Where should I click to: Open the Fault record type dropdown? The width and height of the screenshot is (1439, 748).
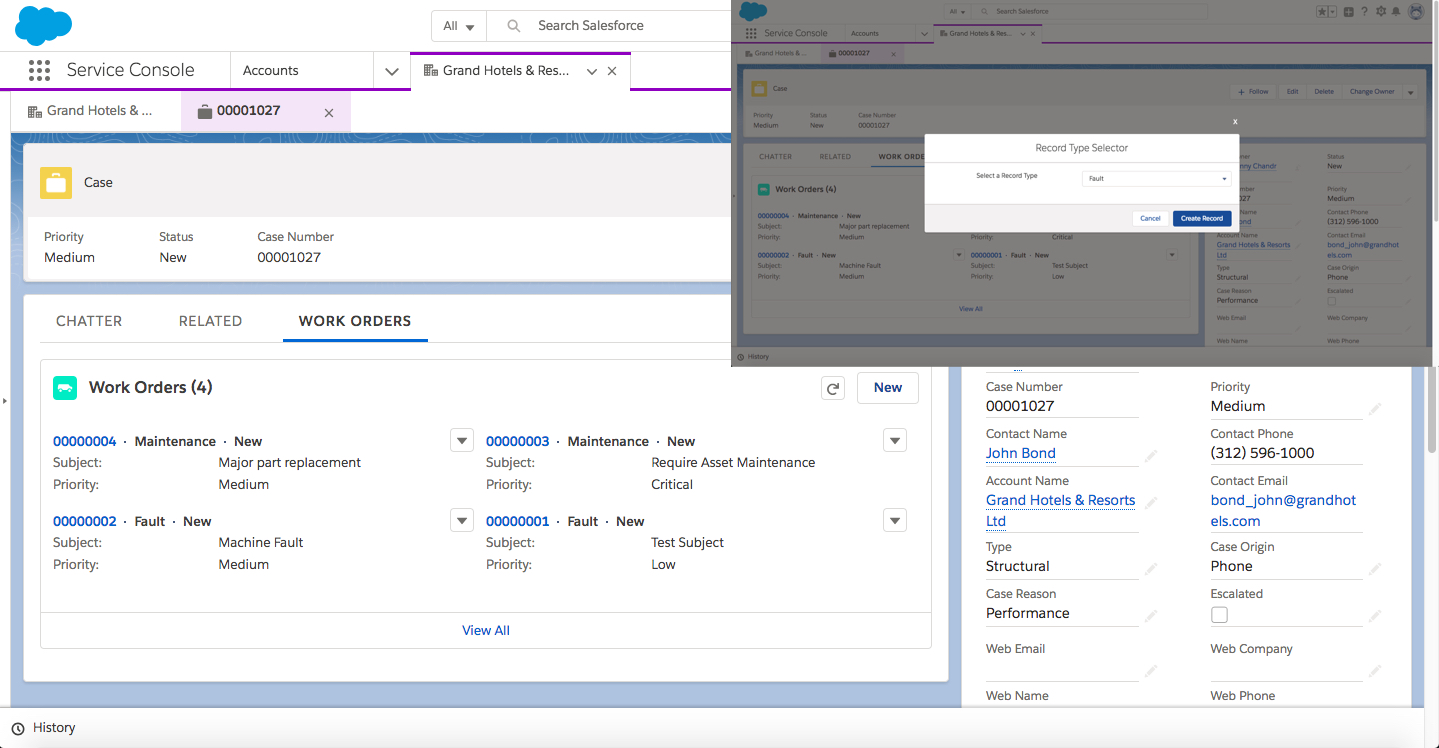[x=1156, y=179]
